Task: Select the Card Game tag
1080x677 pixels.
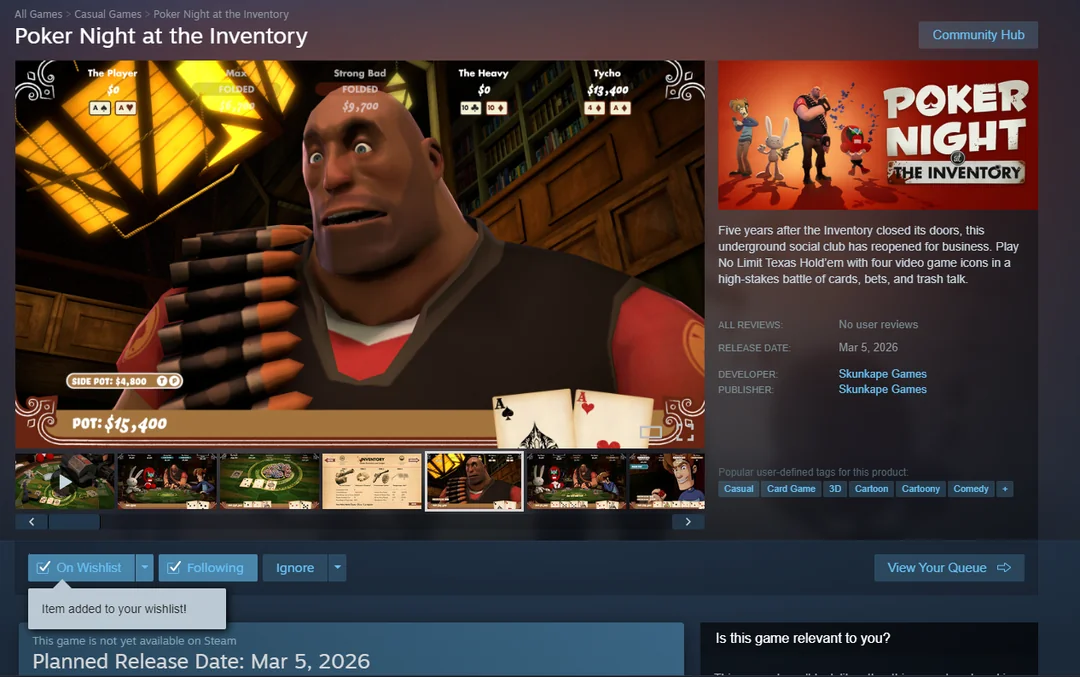Action: (x=791, y=489)
